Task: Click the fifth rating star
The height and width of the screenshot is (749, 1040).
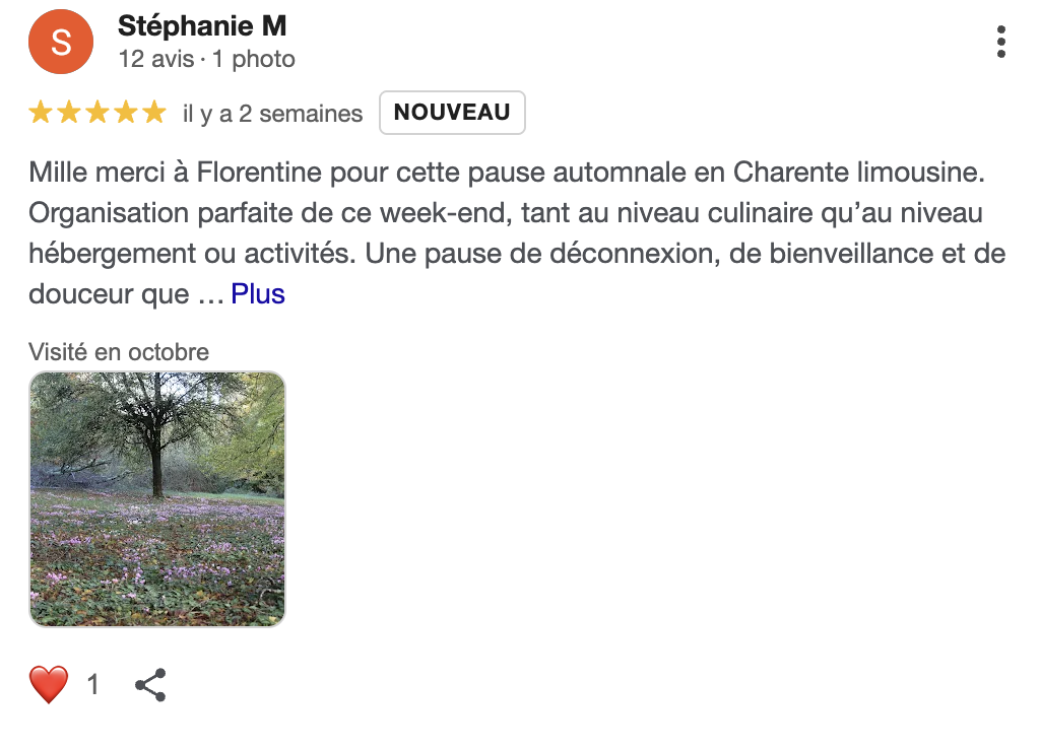Action: 153,112
